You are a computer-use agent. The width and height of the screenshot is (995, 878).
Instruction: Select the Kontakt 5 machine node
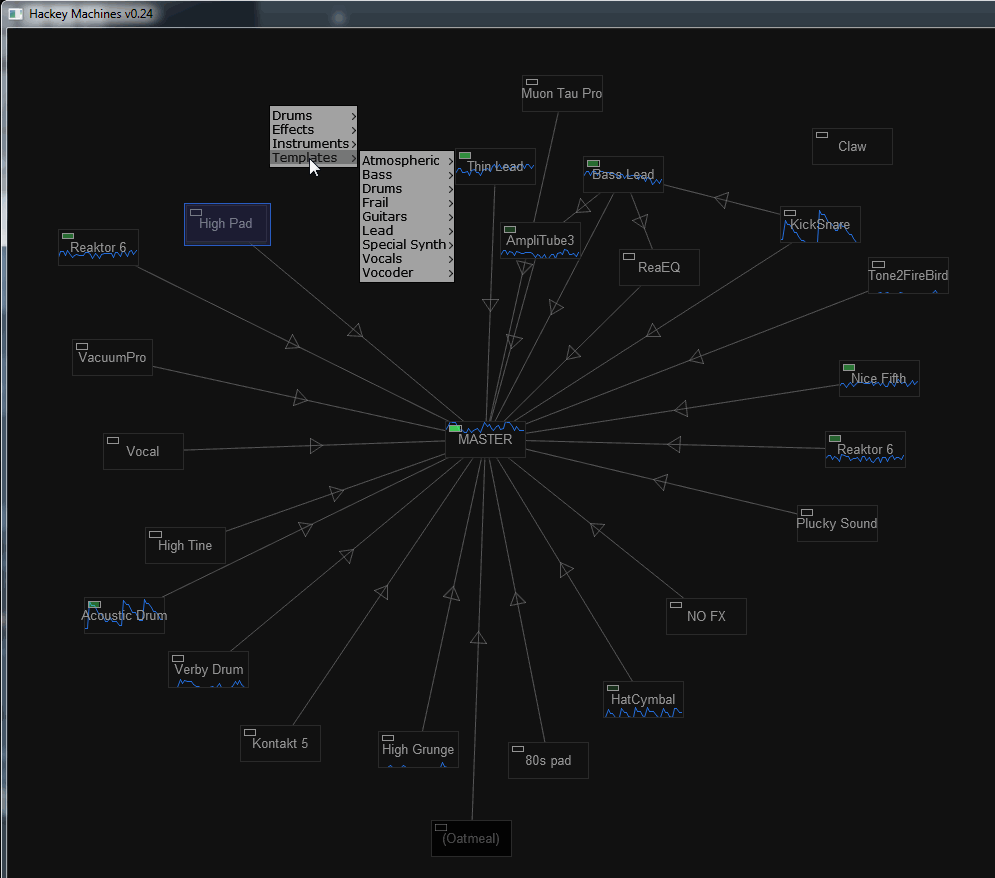280,744
